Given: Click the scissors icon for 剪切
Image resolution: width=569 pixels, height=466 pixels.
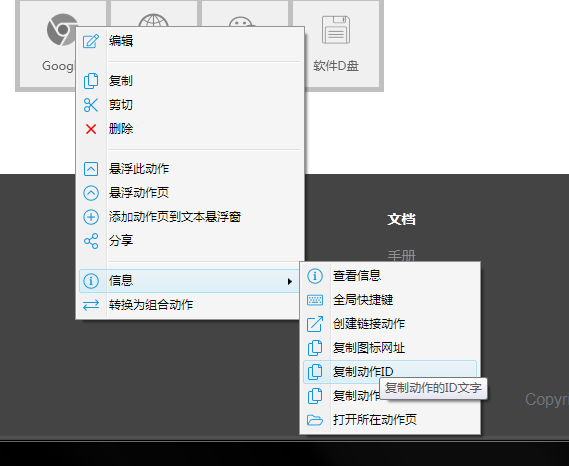Looking at the screenshot, I should tap(91, 105).
